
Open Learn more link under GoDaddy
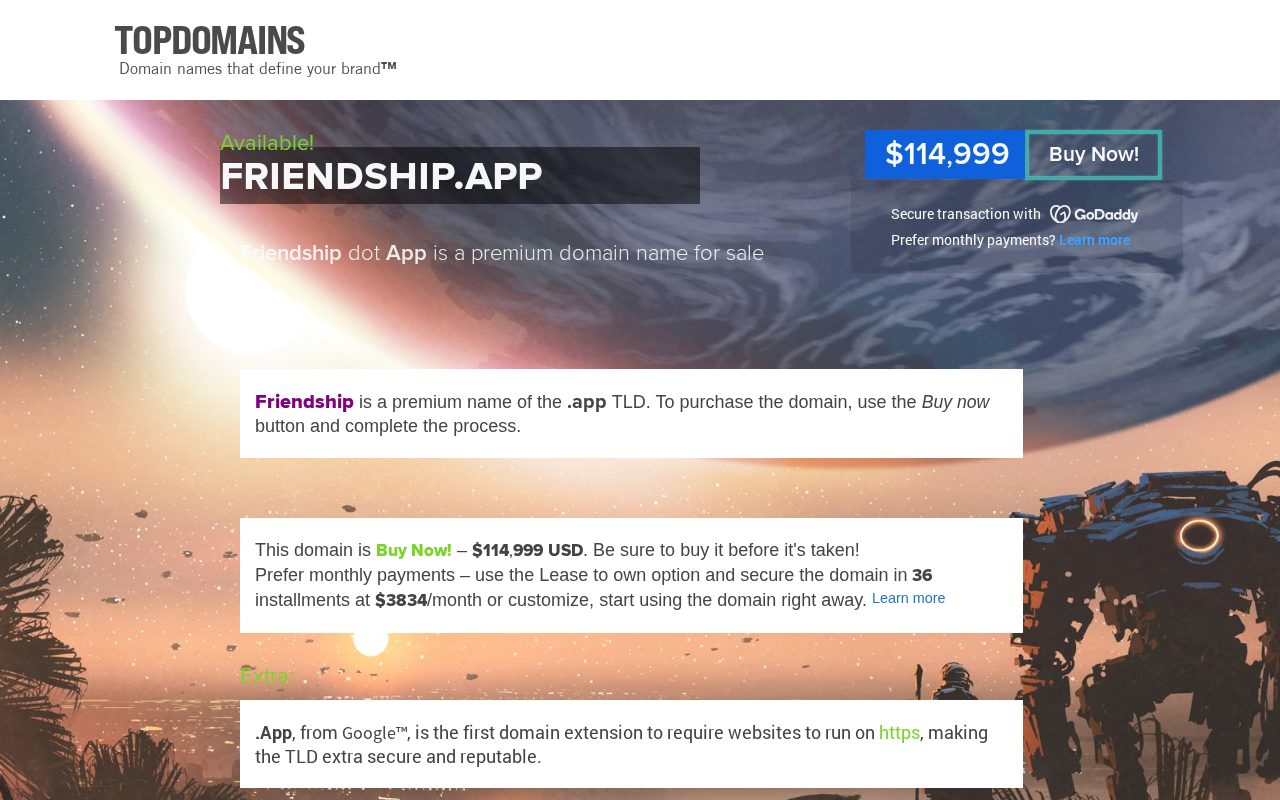1094,240
